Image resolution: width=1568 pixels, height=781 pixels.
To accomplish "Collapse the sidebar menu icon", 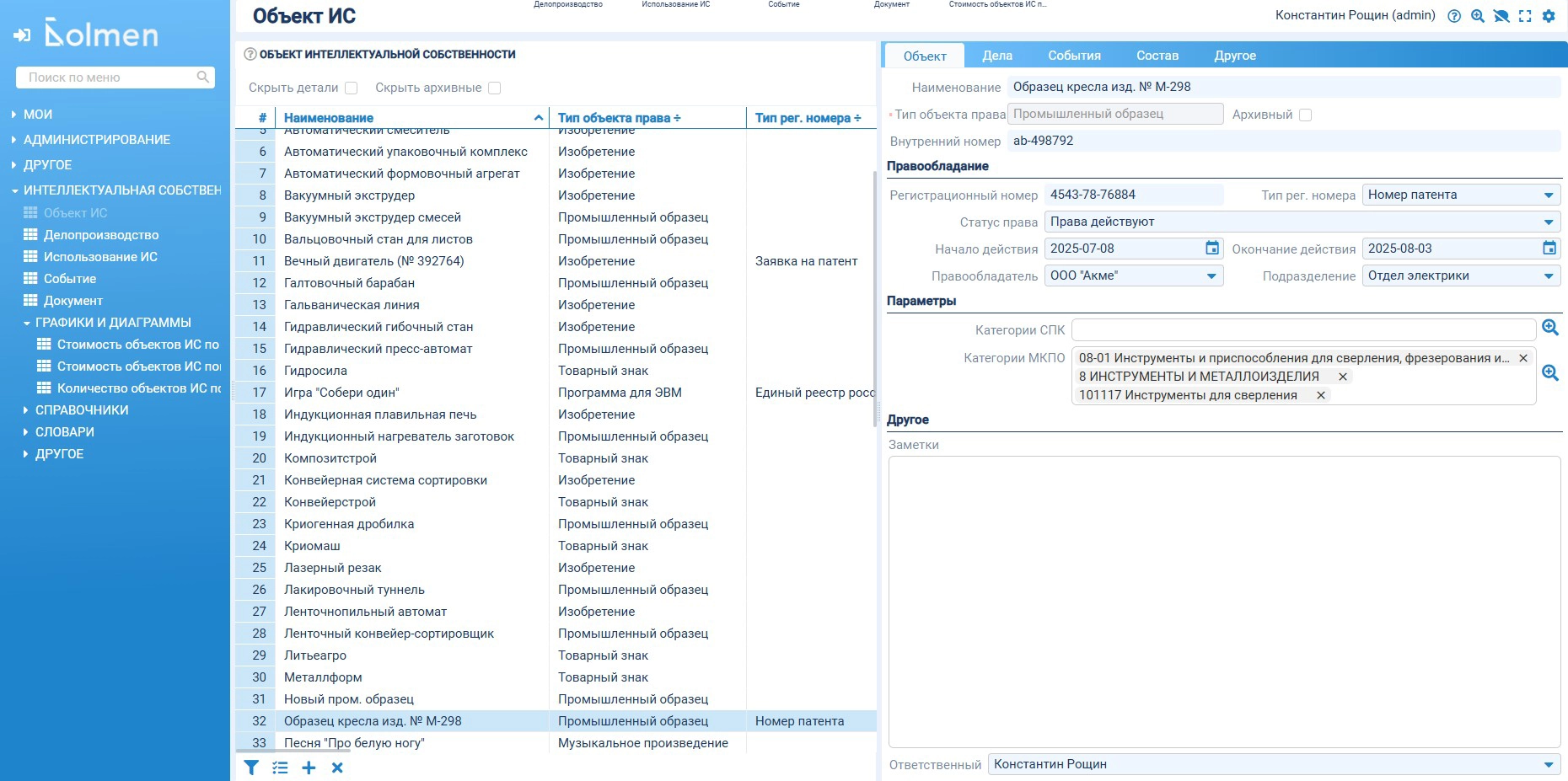I will click(x=22, y=35).
